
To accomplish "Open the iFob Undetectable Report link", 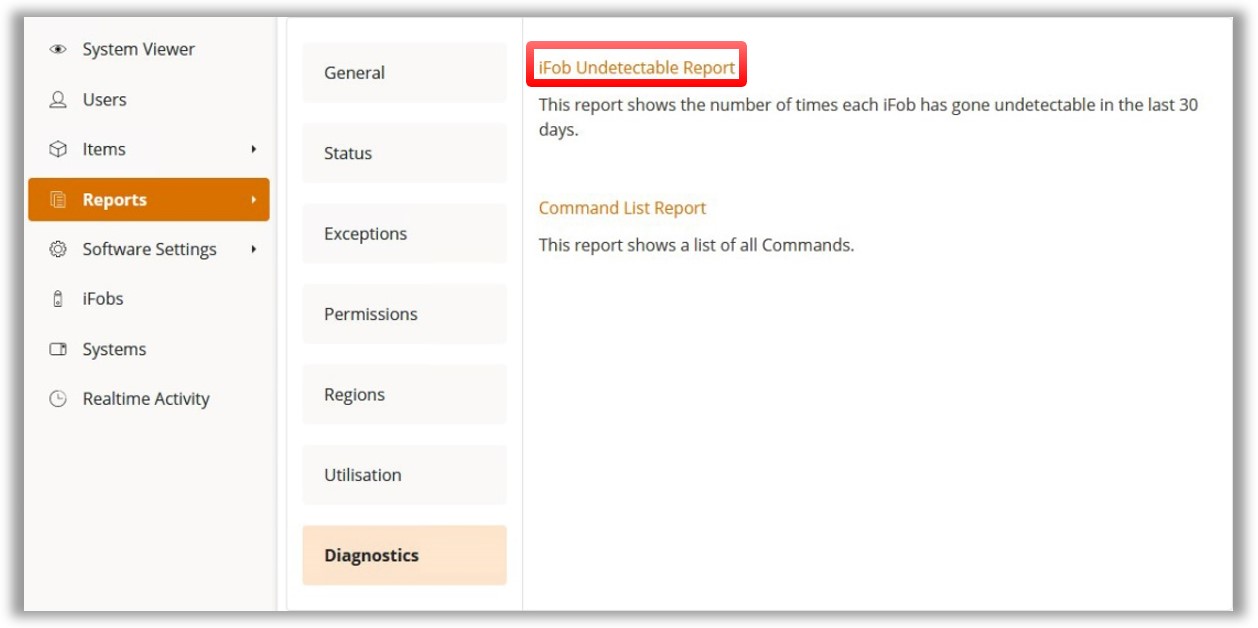I will (637, 68).
